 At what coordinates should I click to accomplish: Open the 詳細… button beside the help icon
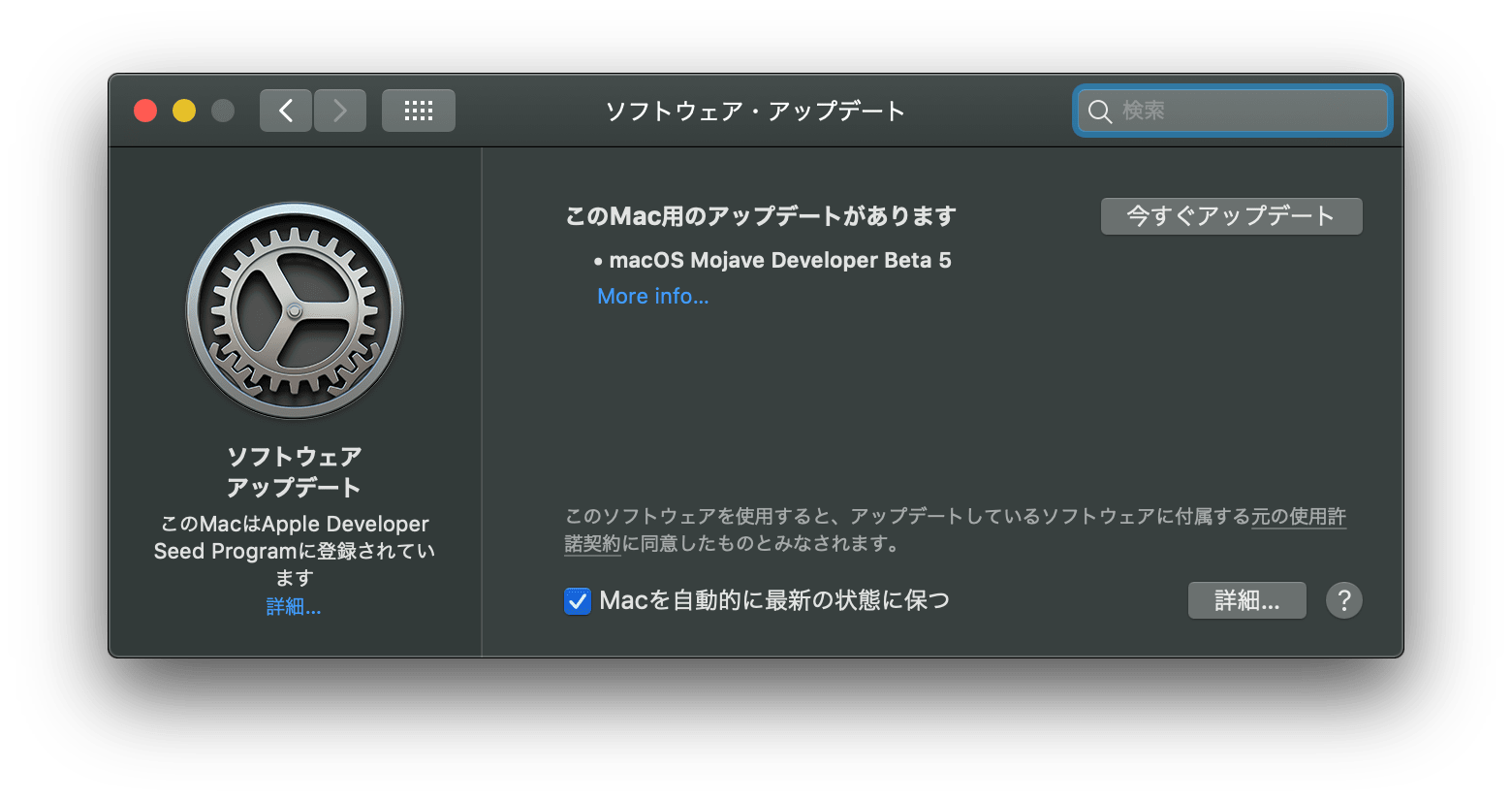coord(1247,600)
